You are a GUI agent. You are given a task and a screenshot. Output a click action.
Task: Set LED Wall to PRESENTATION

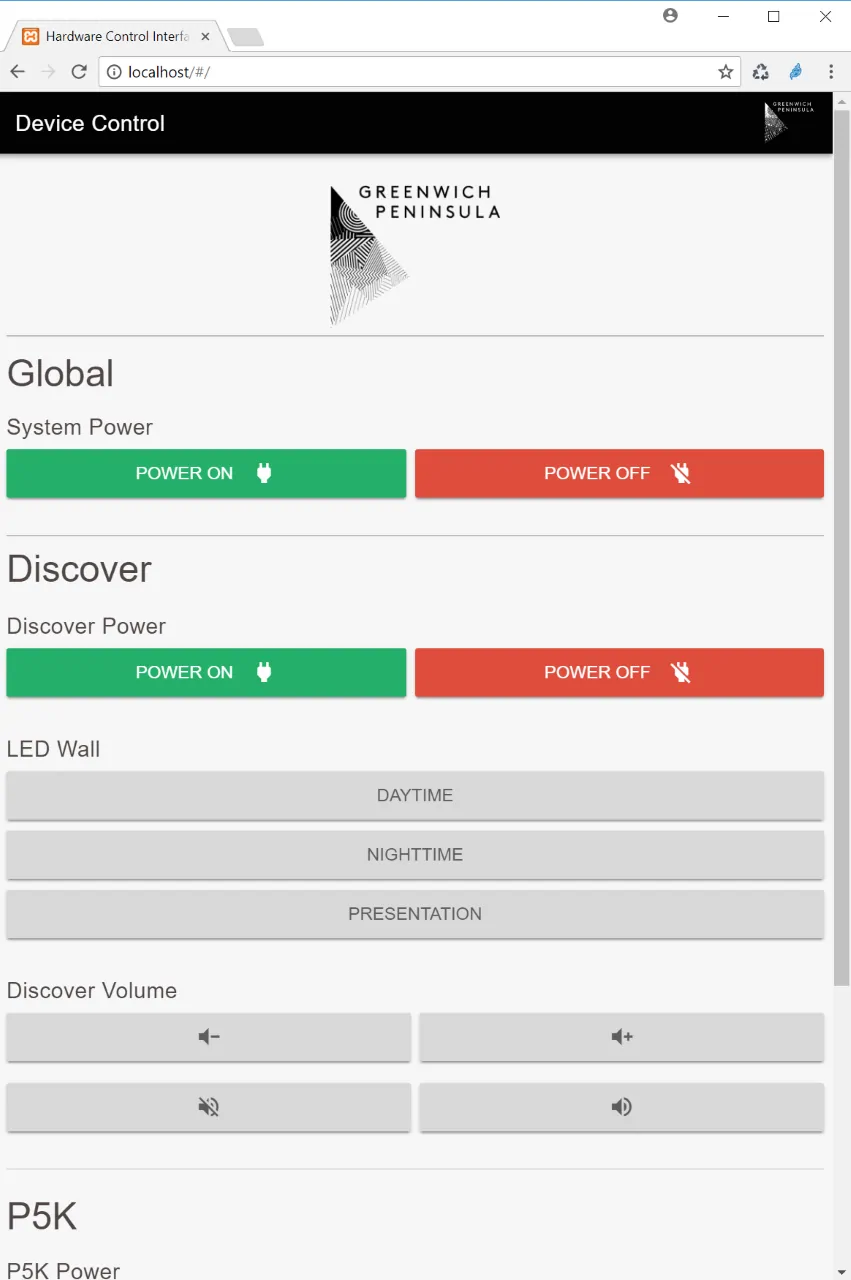415,913
